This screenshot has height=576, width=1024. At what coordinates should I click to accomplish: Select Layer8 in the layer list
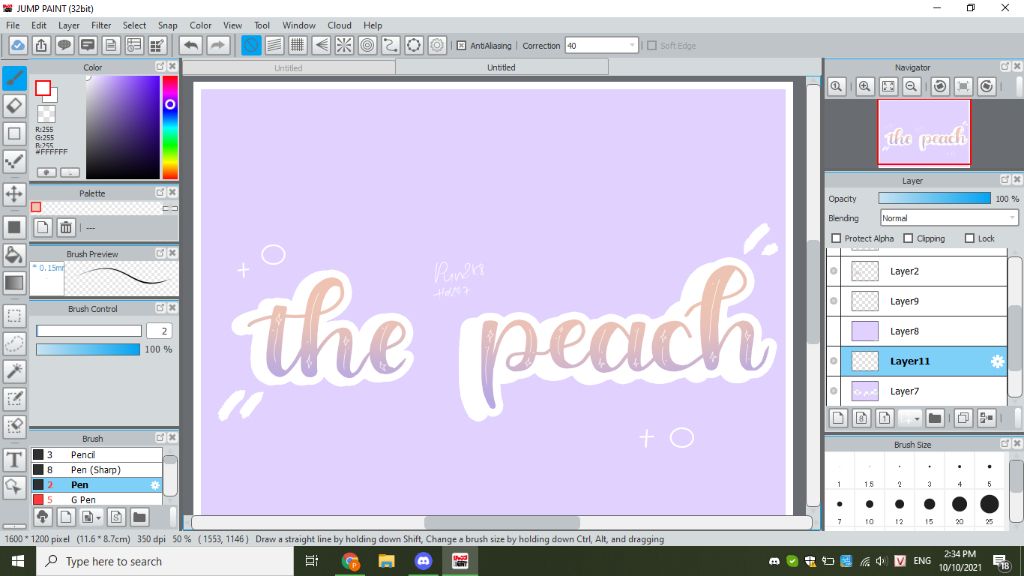click(923, 331)
